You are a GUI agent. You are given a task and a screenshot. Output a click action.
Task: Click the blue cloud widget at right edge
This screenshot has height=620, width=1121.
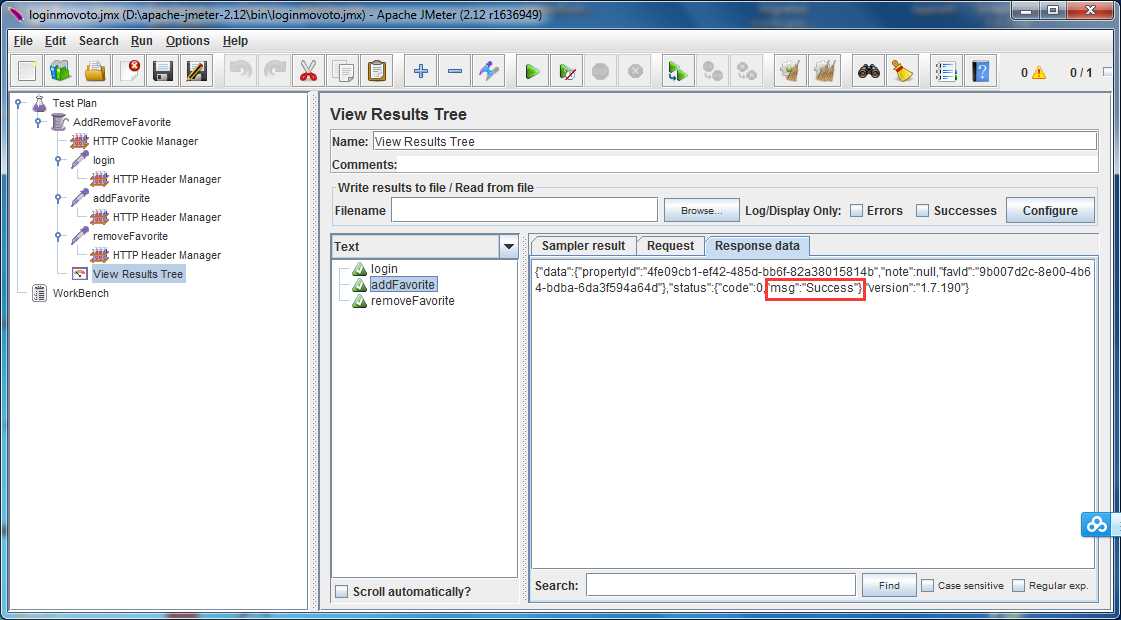(x=1097, y=524)
